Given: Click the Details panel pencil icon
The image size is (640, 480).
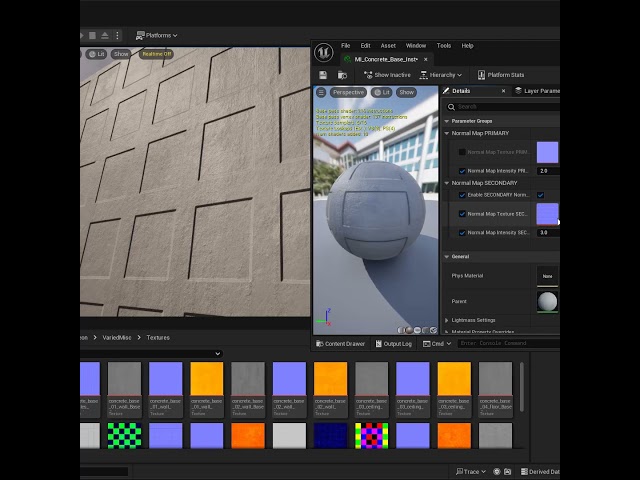Looking at the screenshot, I should click(x=446, y=91).
